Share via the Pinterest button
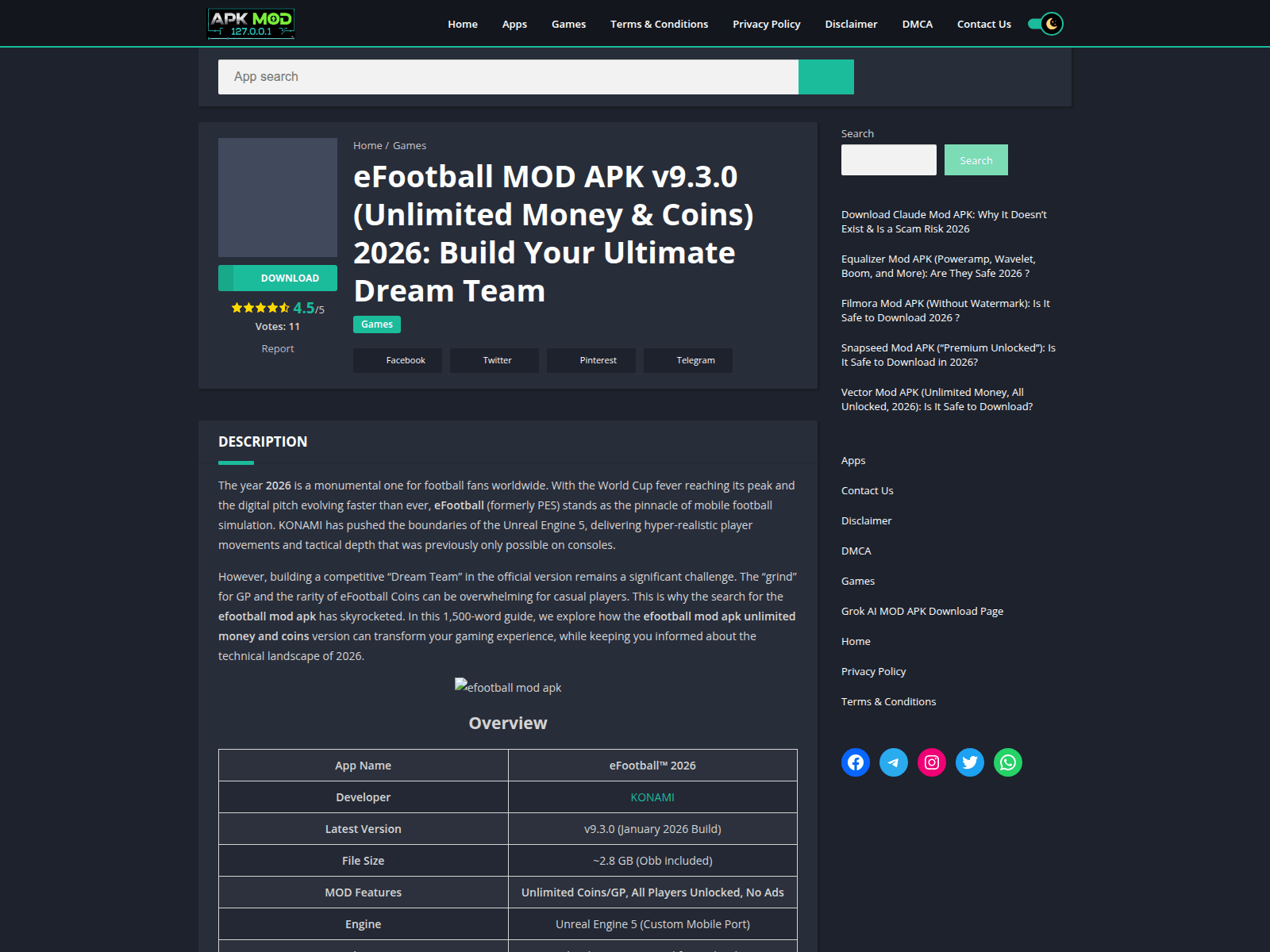The width and height of the screenshot is (1270, 952). pos(591,360)
